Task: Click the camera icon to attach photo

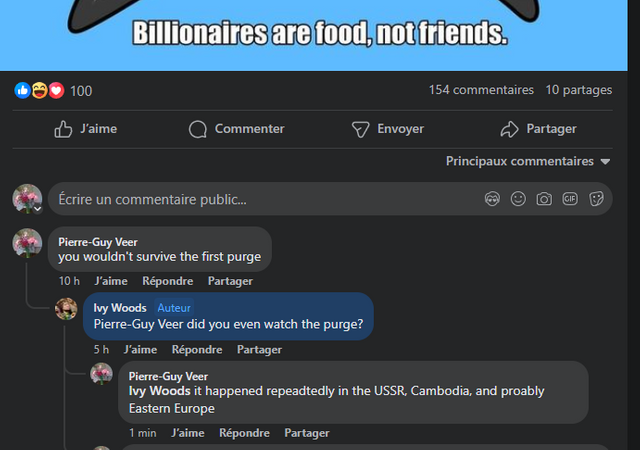Action: tap(544, 199)
